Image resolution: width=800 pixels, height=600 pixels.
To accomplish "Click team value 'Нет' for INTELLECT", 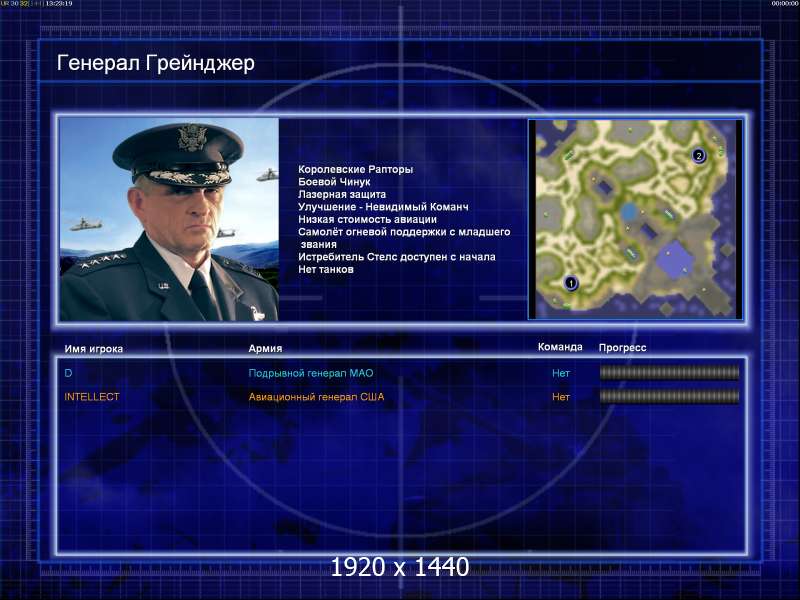I will pyautogui.click(x=561, y=396).
